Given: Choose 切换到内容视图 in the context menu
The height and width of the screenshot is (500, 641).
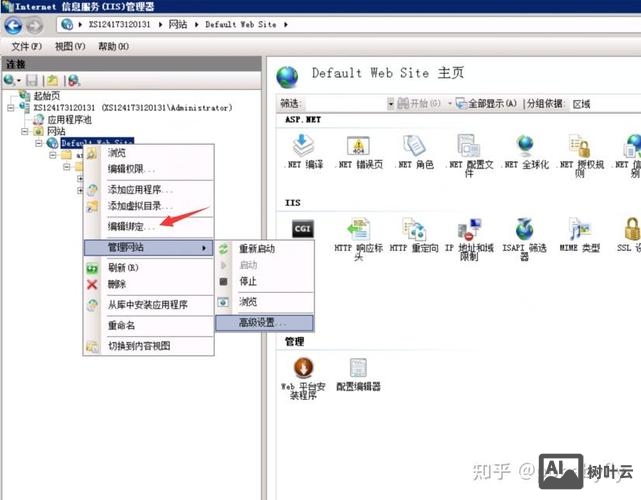Looking at the screenshot, I should tap(149, 346).
